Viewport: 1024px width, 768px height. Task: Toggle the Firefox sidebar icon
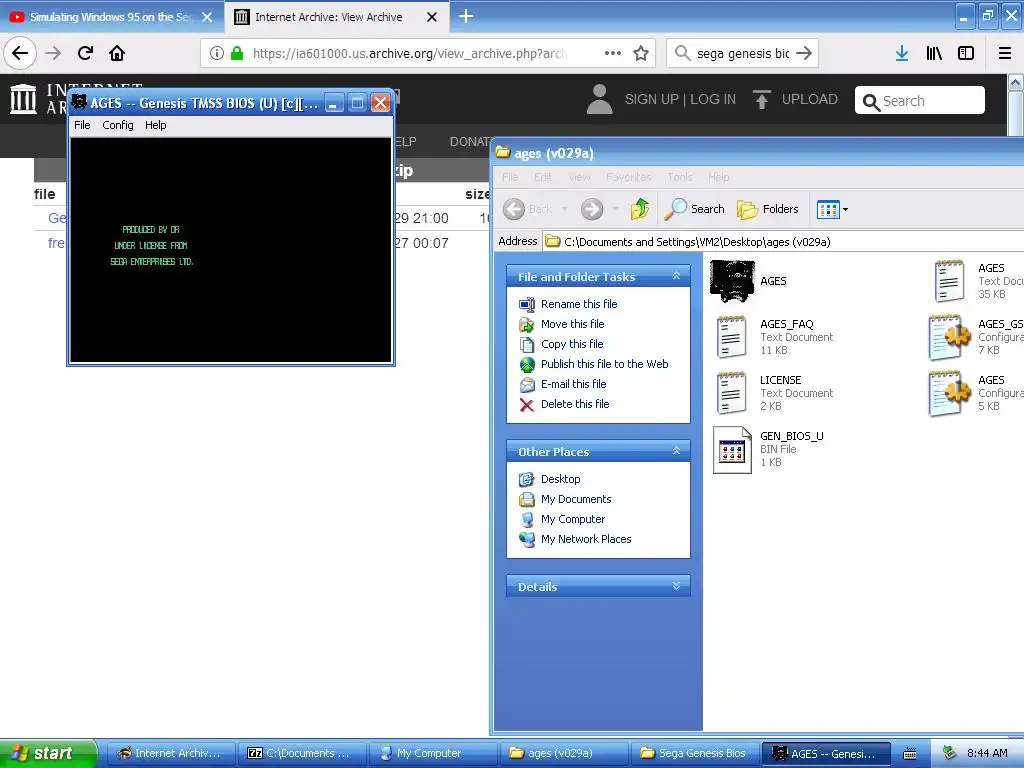coord(966,54)
